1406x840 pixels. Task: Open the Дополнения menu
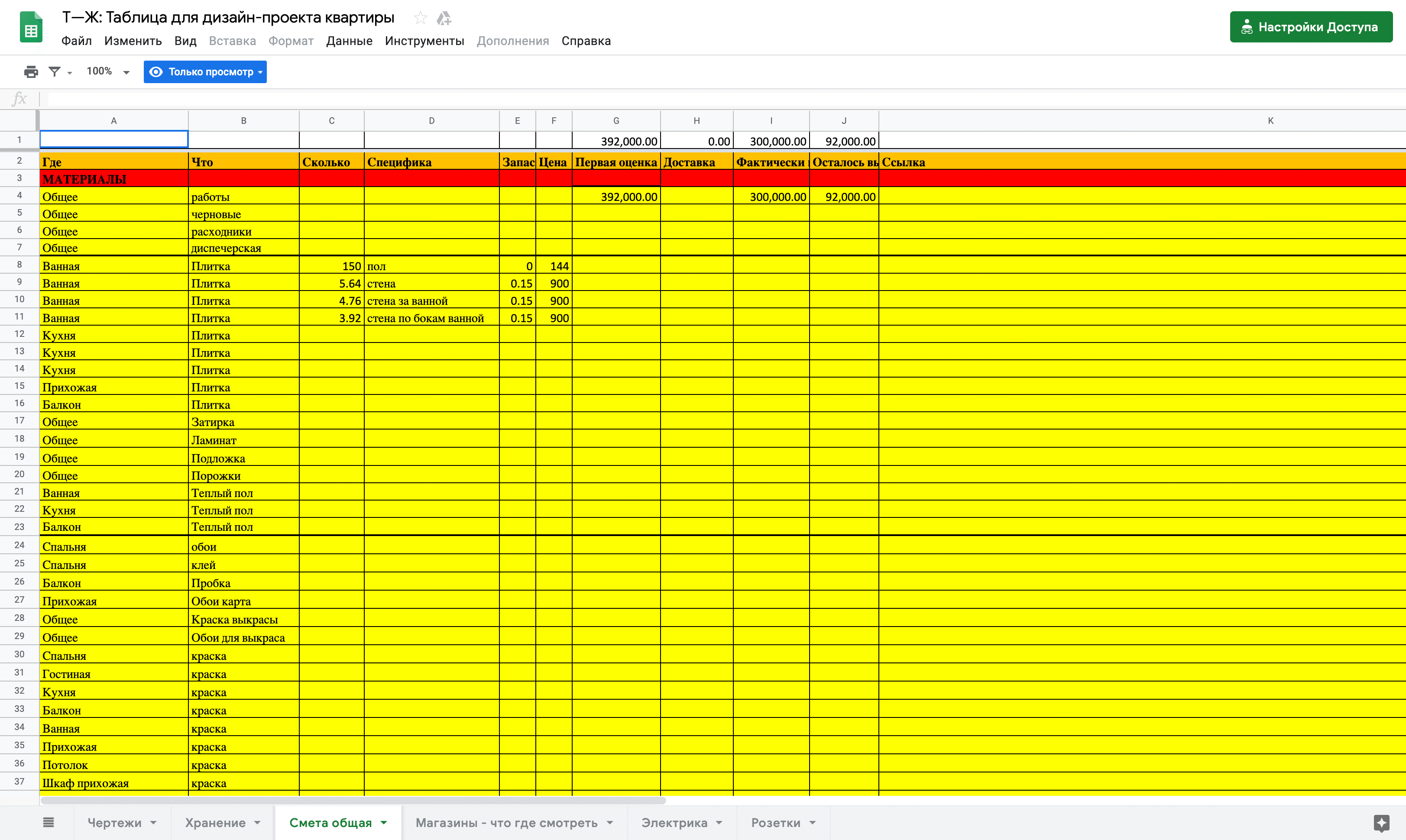point(513,41)
